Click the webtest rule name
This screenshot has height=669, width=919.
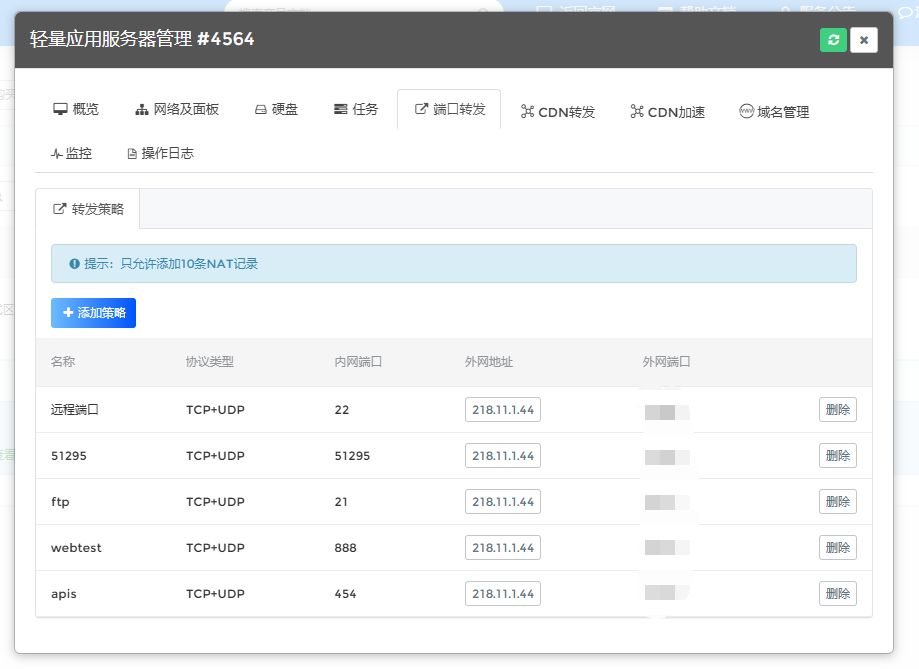[x=76, y=548]
